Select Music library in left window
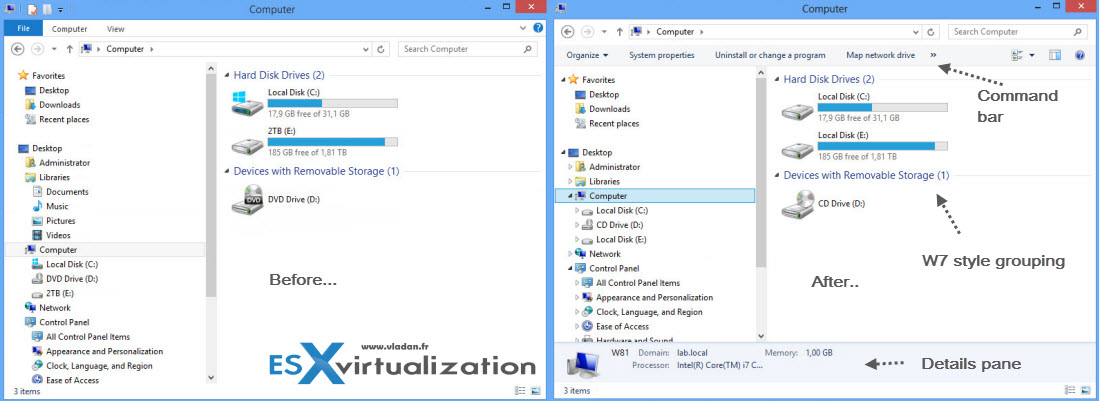Screen dimensions: 1100x401 click(51, 206)
